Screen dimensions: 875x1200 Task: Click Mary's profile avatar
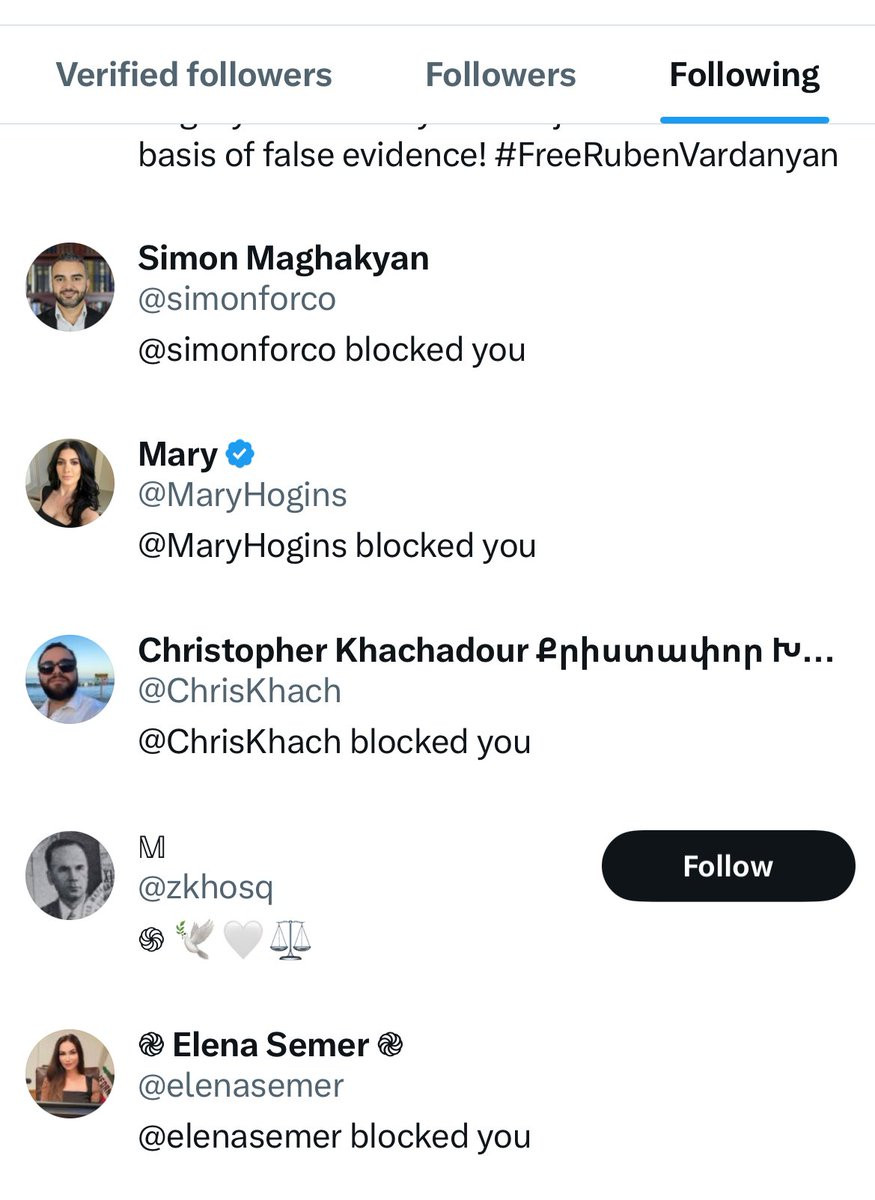70,483
